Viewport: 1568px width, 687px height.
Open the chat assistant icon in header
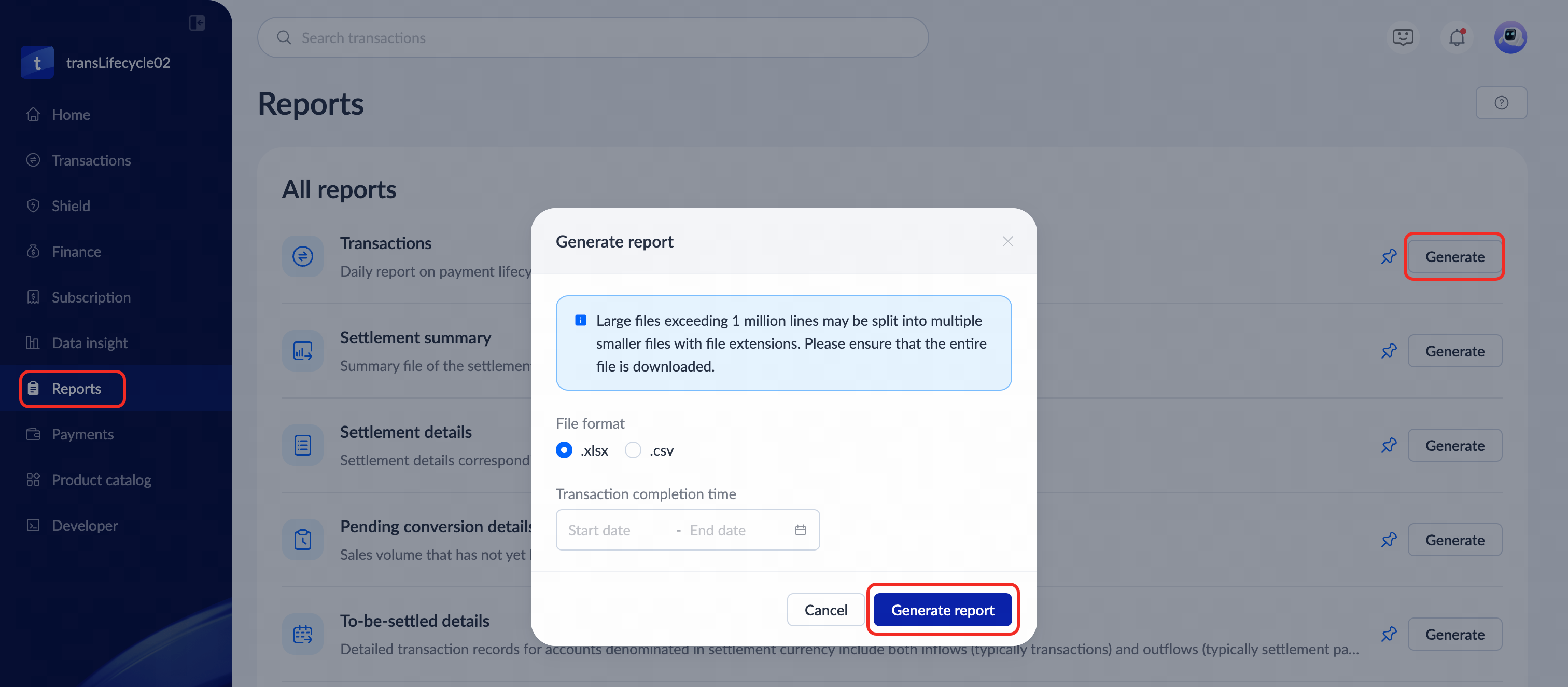pyautogui.click(x=1403, y=37)
